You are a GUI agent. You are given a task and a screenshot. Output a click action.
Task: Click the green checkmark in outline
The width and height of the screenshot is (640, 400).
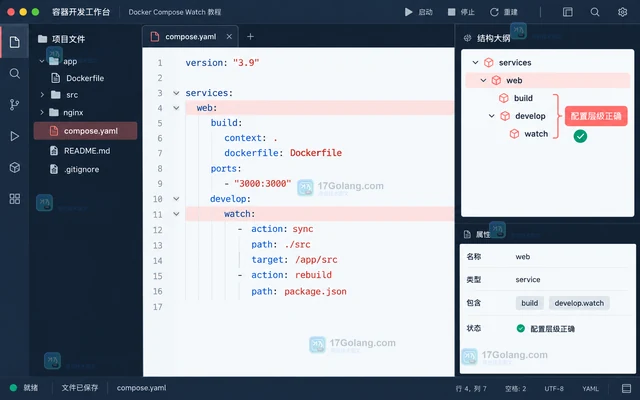coord(580,136)
